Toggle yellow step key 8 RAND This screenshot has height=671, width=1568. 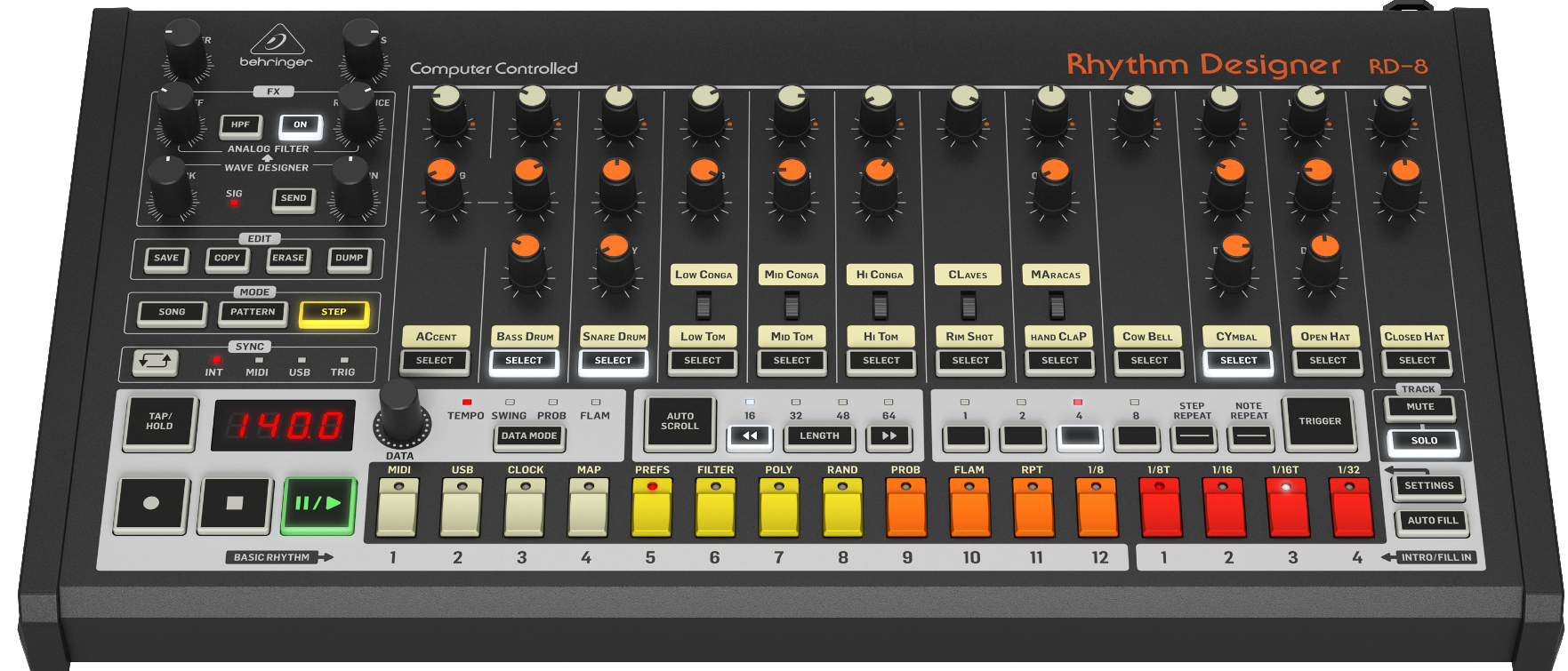tap(842, 507)
